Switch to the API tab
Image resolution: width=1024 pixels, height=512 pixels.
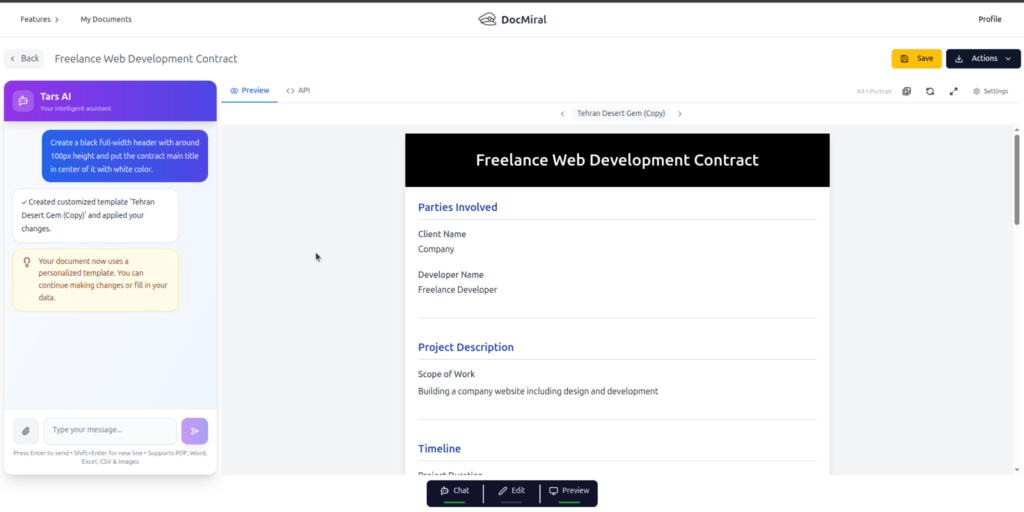pos(298,91)
